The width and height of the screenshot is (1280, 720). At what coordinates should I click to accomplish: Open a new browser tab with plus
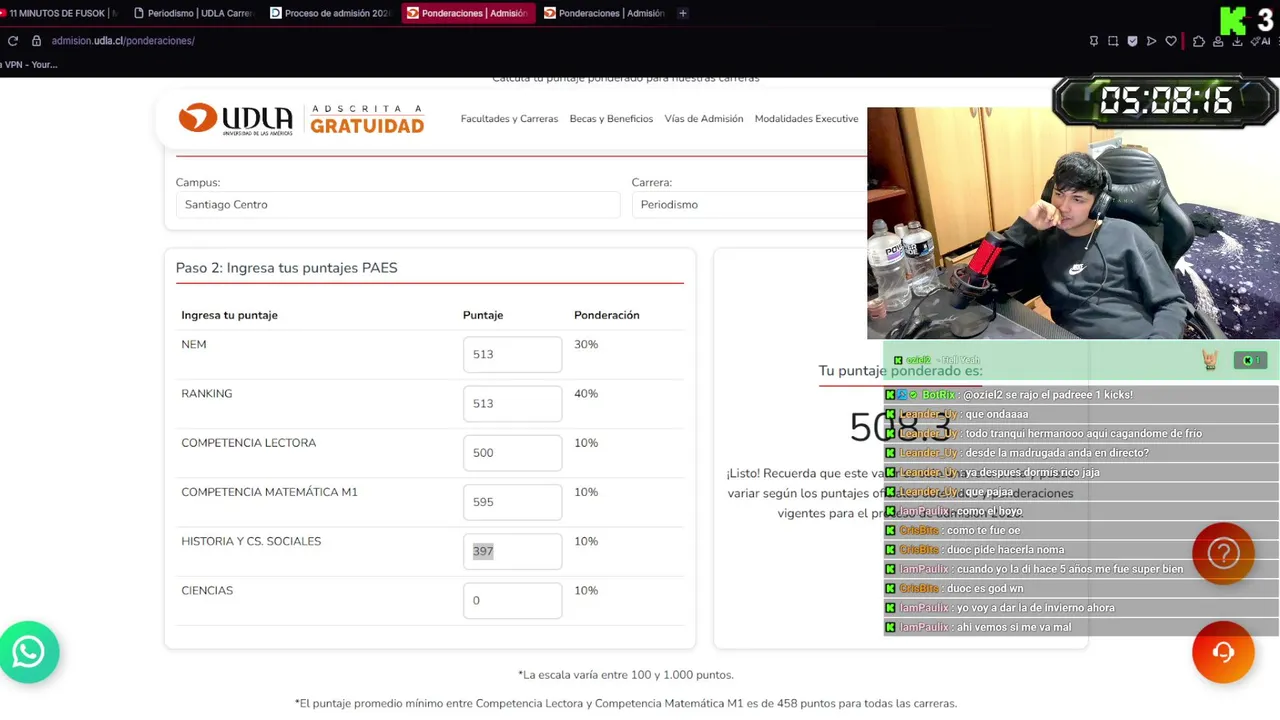682,13
